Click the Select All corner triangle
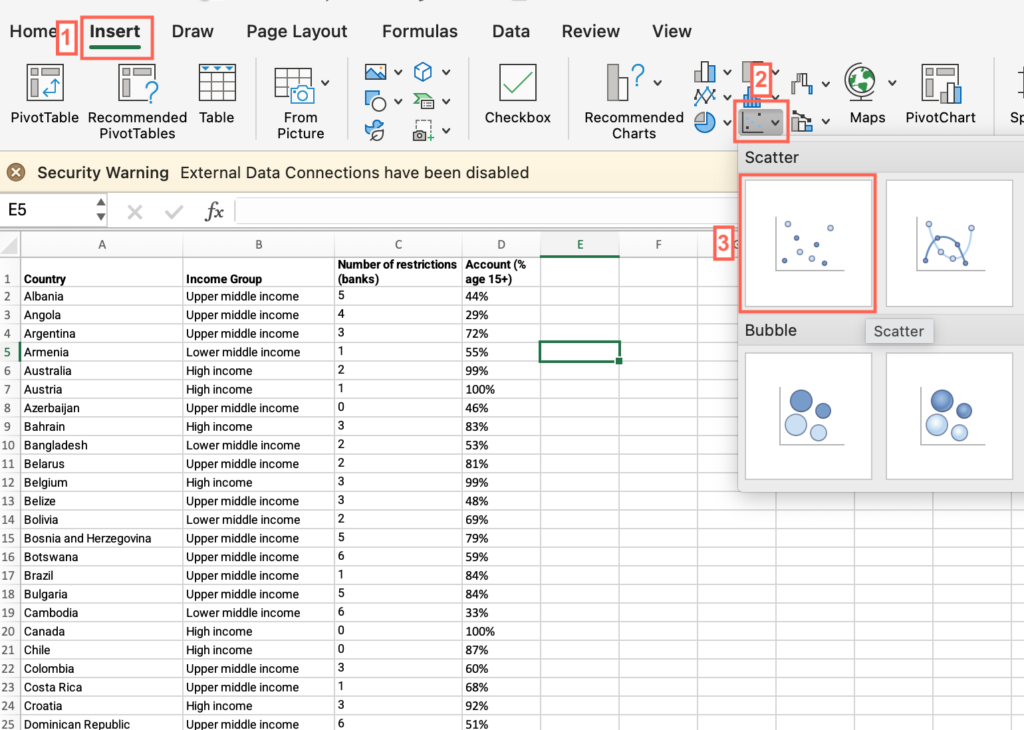Screen dimensions: 1024x730 pyautogui.click(x=10, y=246)
